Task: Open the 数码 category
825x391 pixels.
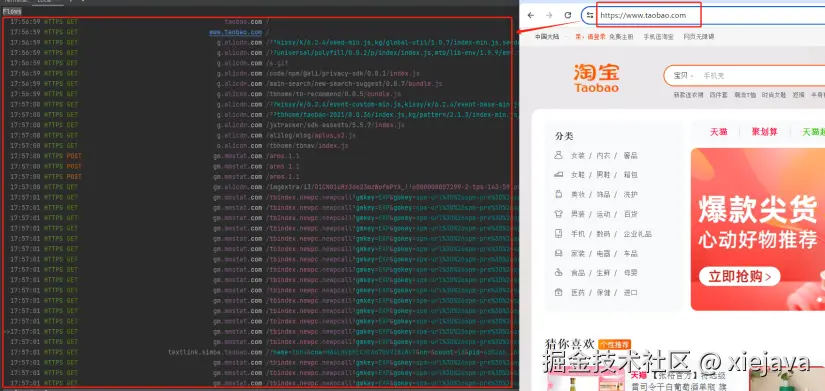Action: tap(603, 234)
